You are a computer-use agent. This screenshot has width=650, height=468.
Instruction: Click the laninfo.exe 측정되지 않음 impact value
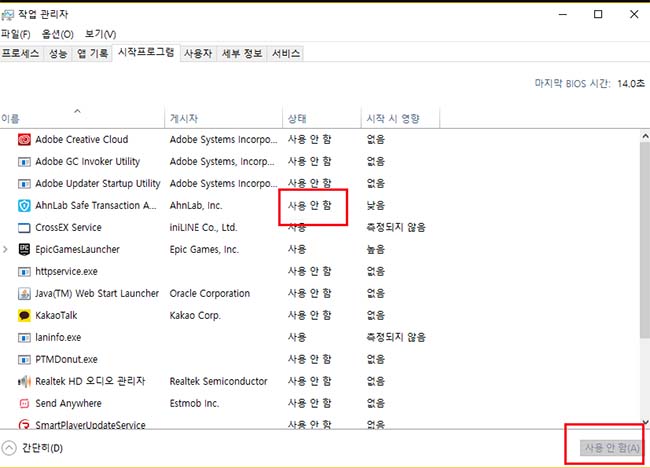[x=396, y=337]
